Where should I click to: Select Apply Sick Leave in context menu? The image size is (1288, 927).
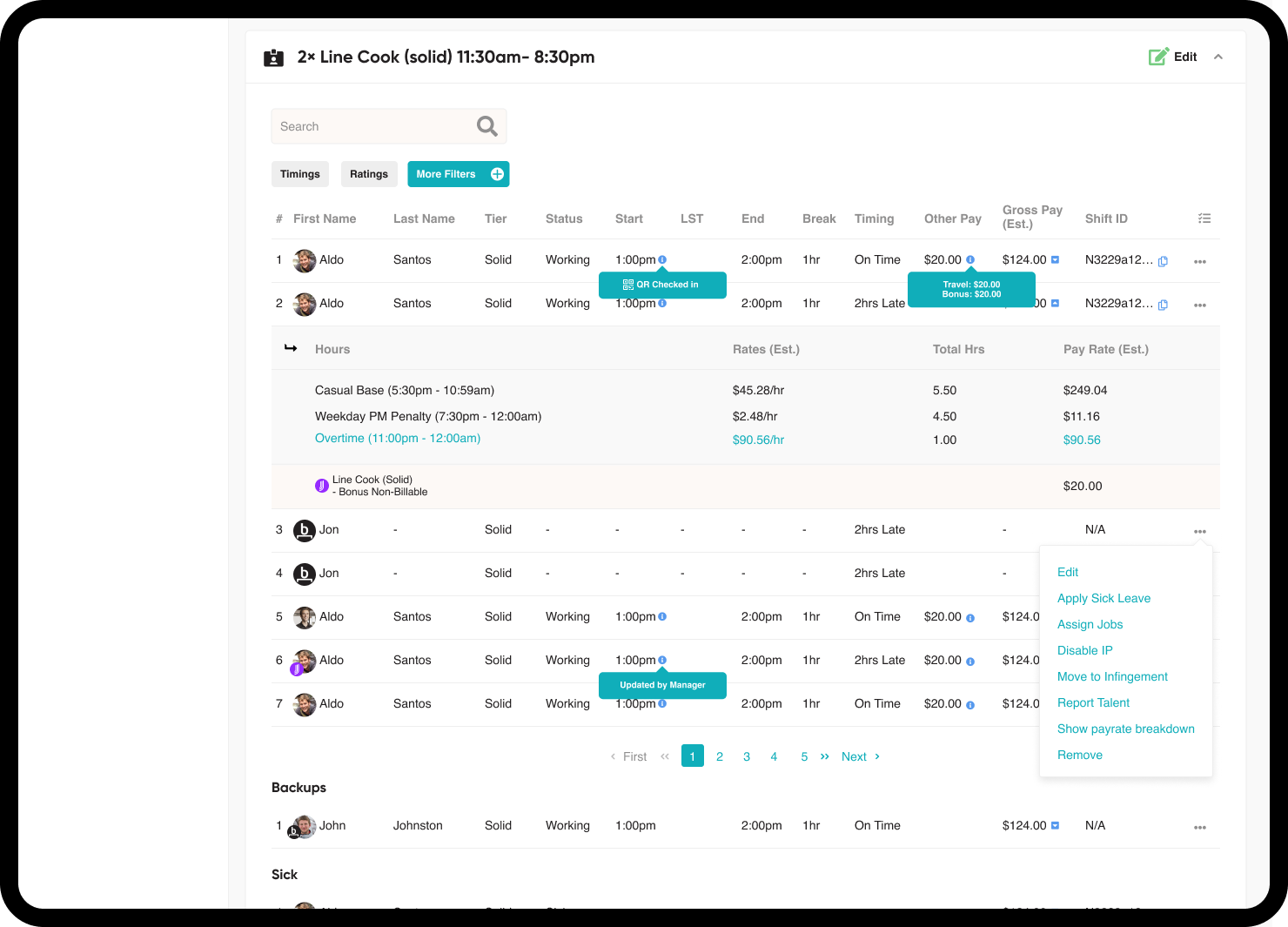1104,598
